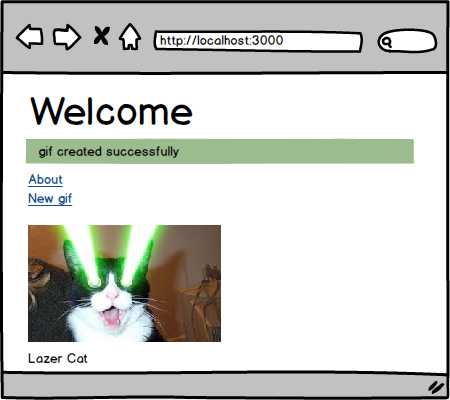Click the blank page area beside cat image
Screen dimensions: 450x400
(x=333, y=283)
